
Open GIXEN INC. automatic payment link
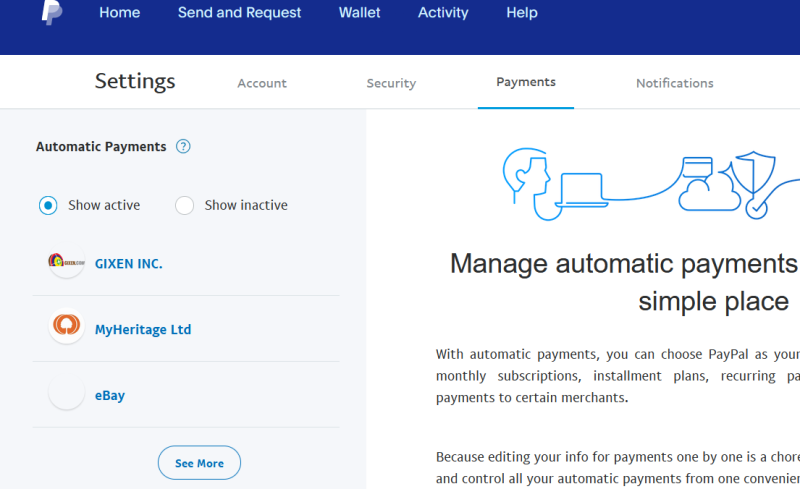[x=129, y=264]
